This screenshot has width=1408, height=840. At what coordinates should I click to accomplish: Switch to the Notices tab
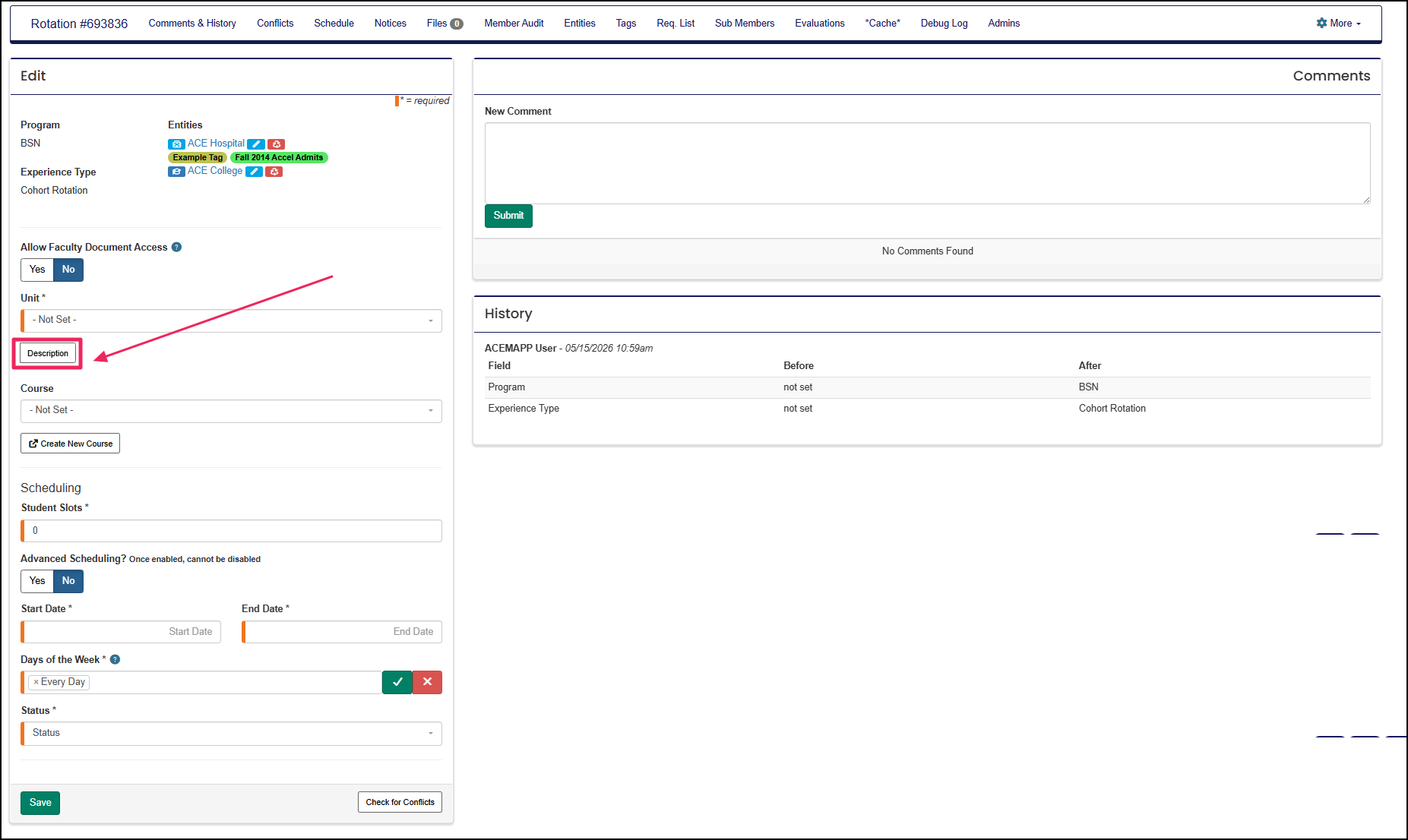(x=391, y=23)
